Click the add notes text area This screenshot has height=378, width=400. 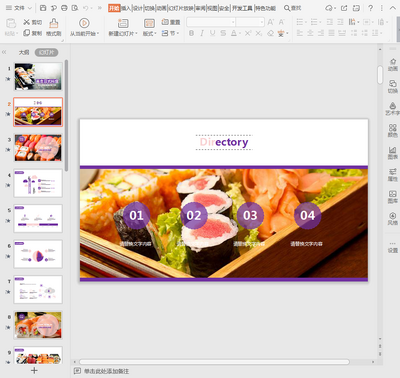click(106, 371)
